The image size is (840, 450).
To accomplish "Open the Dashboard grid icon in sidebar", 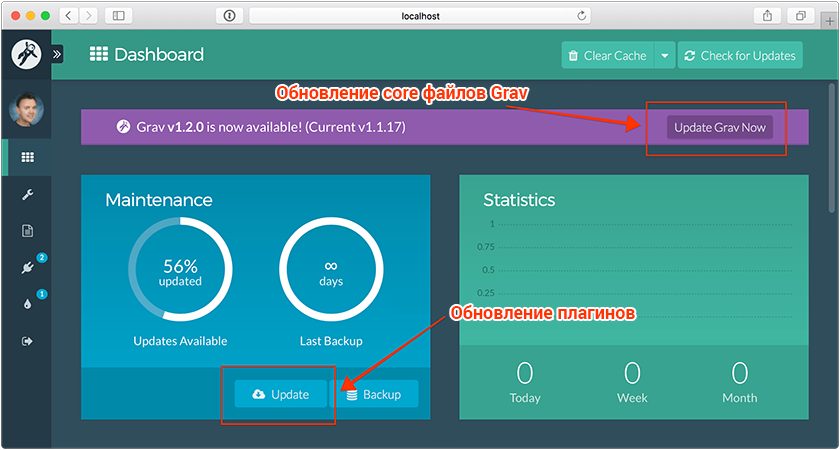I will click(27, 158).
